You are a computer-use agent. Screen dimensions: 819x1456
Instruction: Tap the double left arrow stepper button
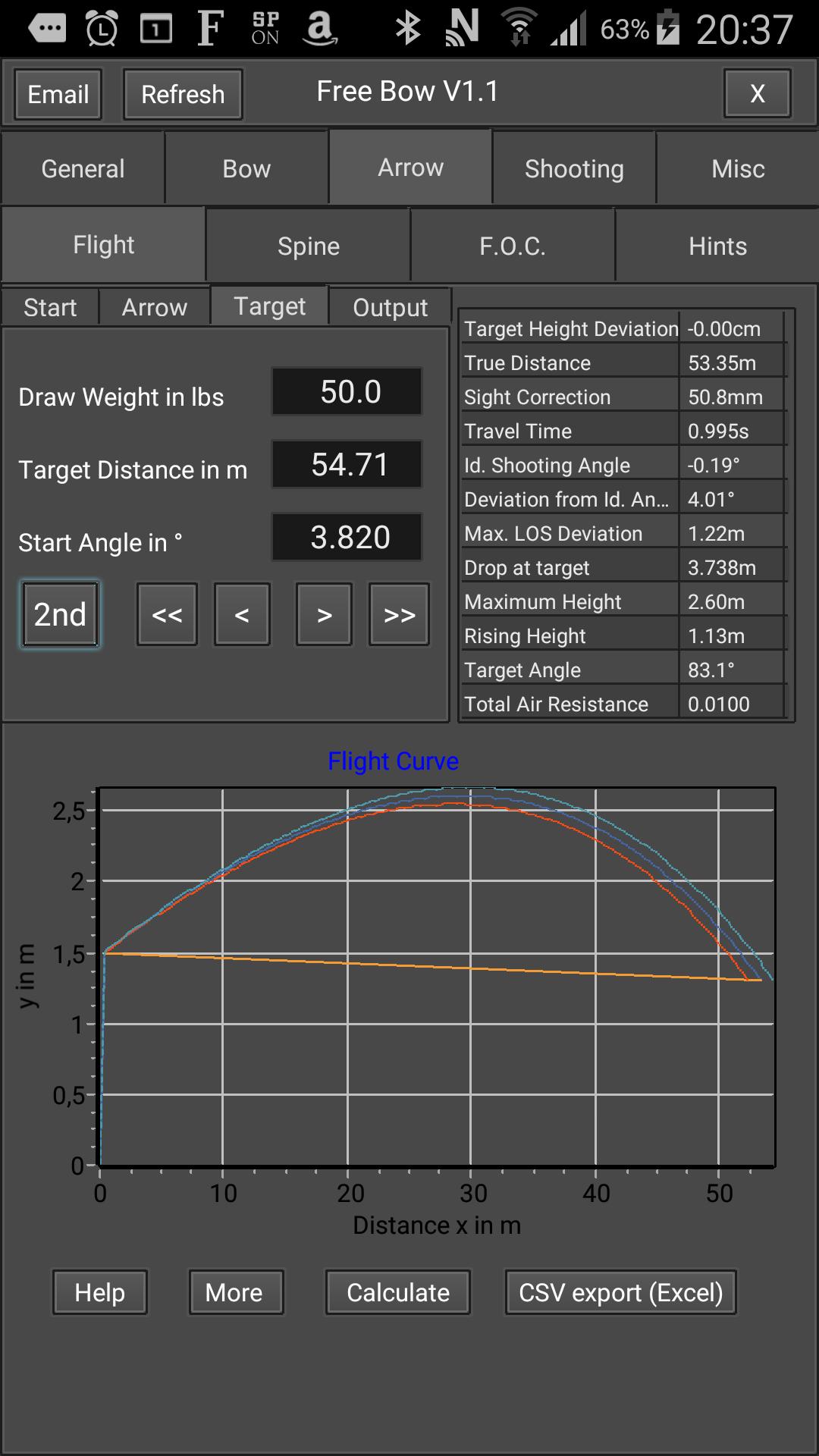pos(167,614)
